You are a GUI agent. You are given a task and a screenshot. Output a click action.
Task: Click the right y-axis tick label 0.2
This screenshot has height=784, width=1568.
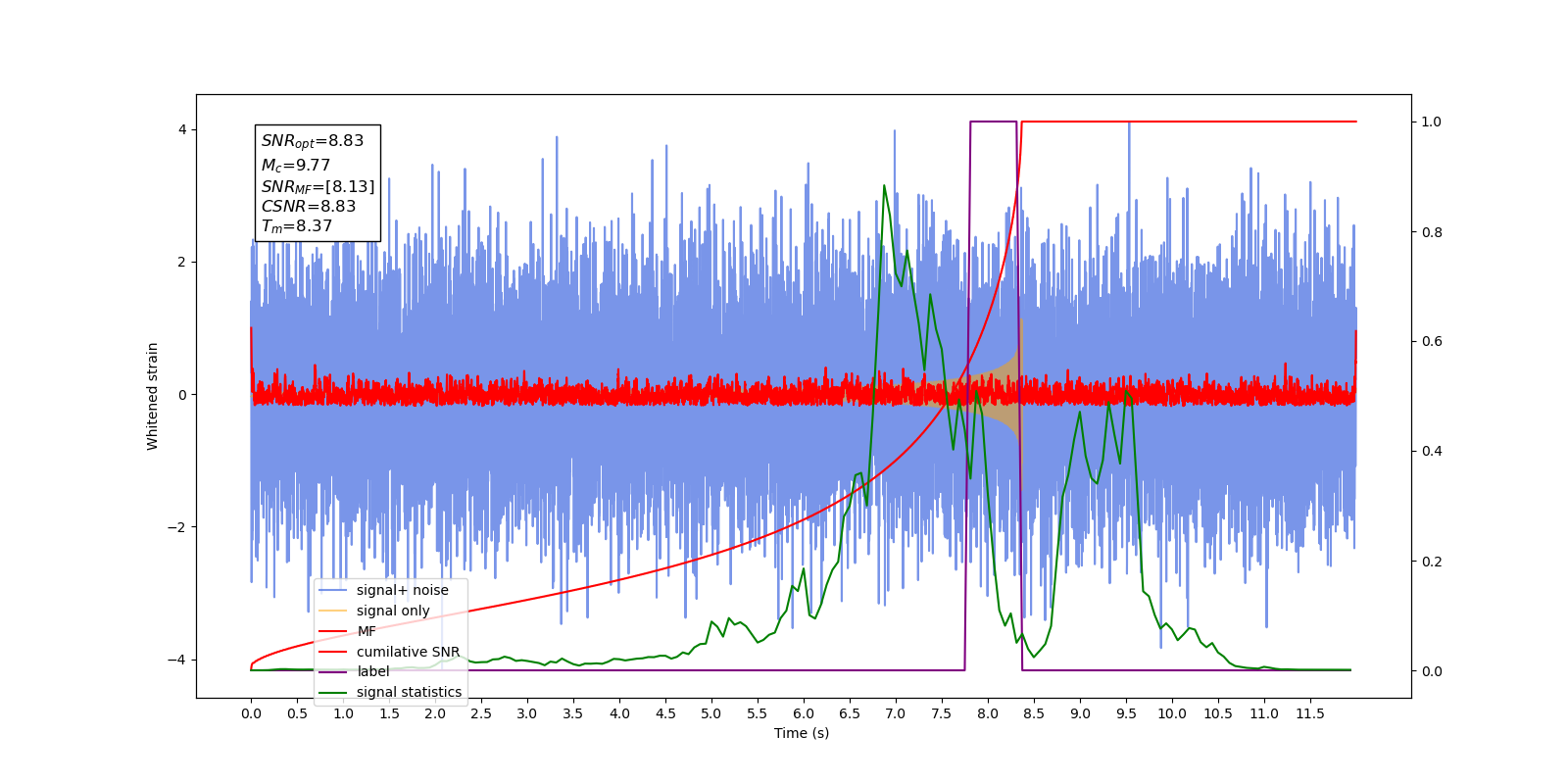(1432, 562)
